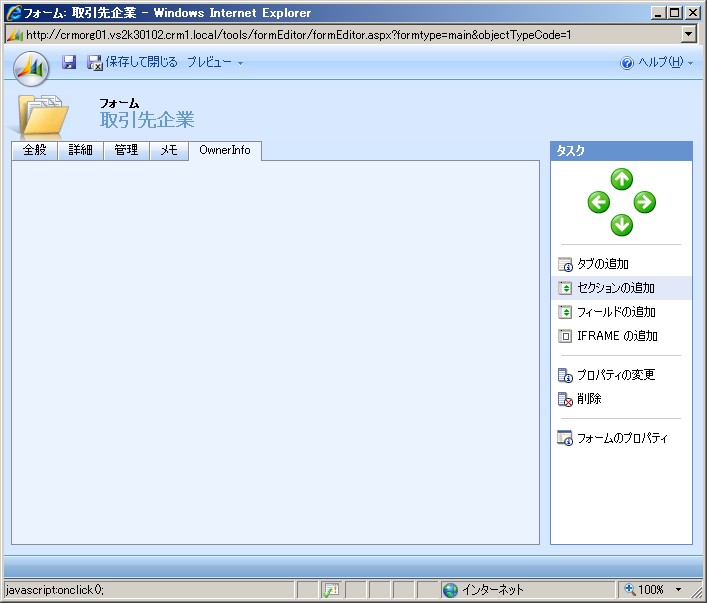Click the 削除 delete task link
Viewport: 707px width, 603px height.
point(589,399)
